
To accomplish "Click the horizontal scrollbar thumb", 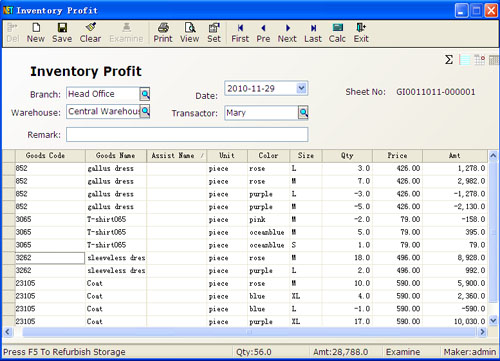I will (249, 332).
